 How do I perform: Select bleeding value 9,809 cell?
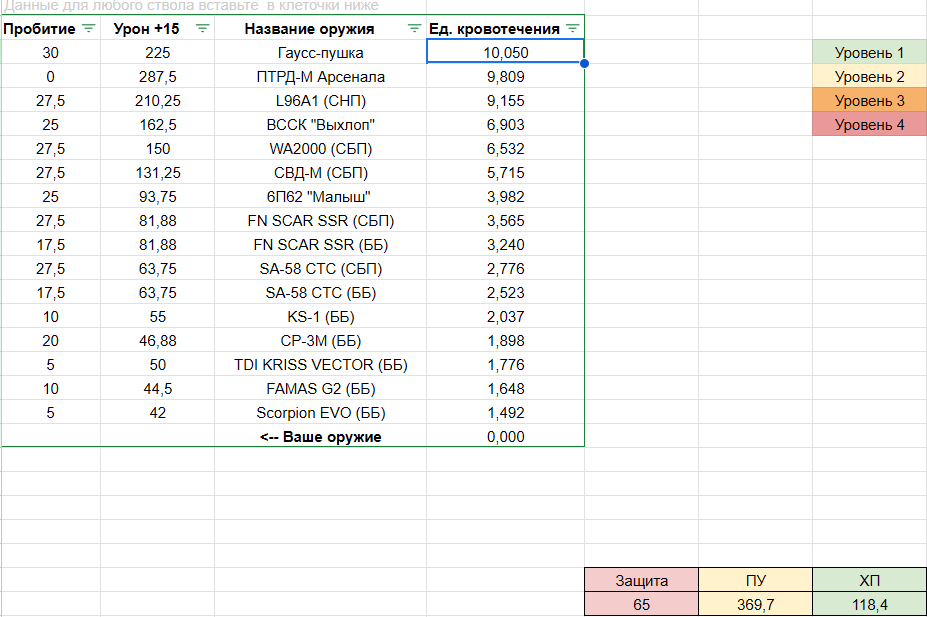point(505,77)
